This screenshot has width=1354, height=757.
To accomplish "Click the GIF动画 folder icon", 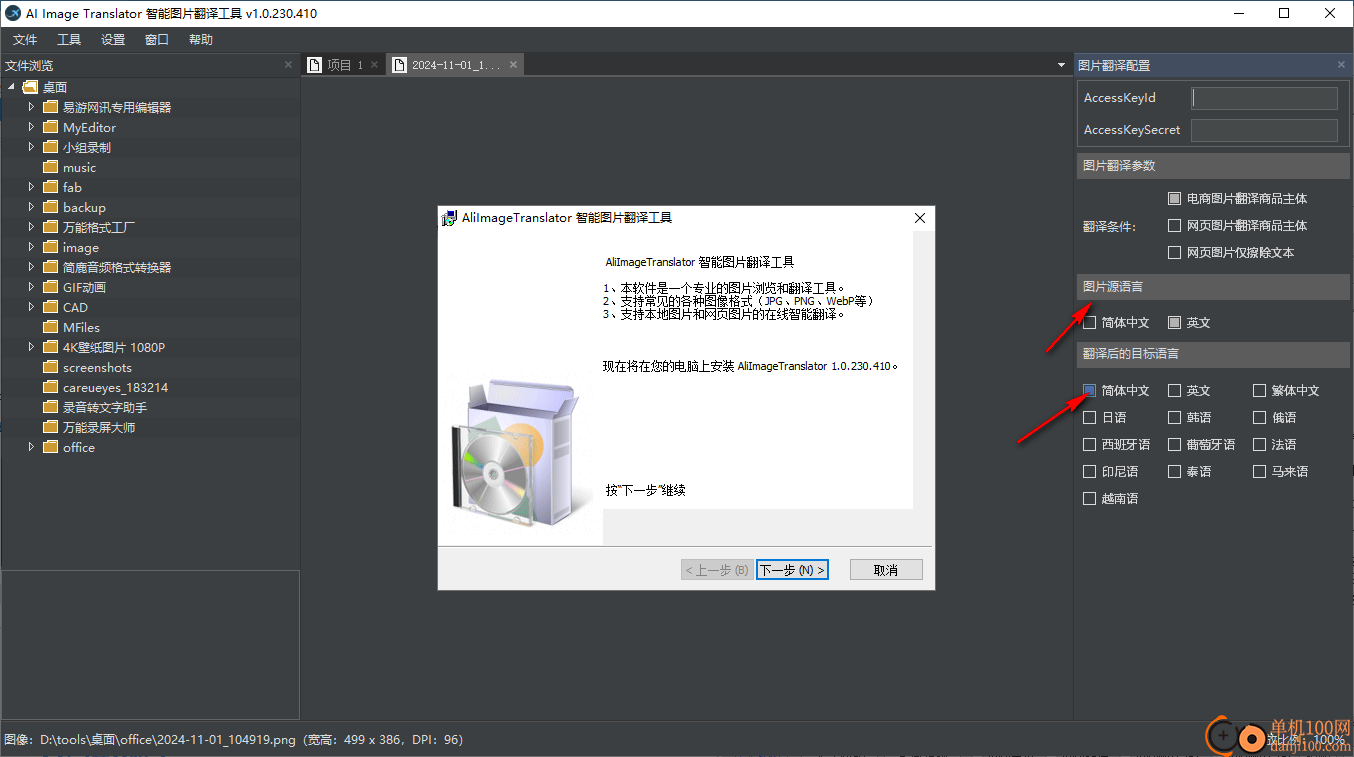I will coord(51,287).
